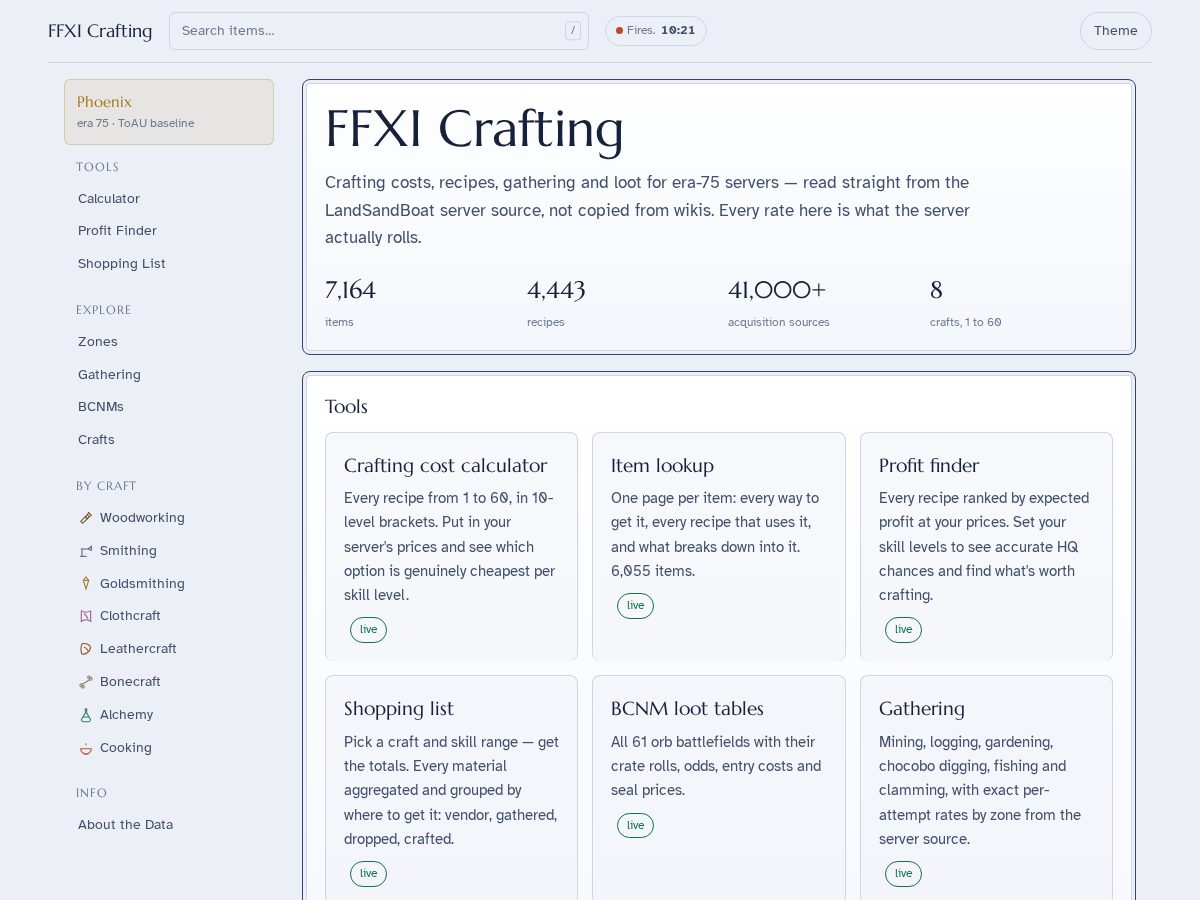Image resolution: width=1200 pixels, height=900 pixels.
Task: Click the Clothcraft icon in sidebar
Action: (86, 616)
